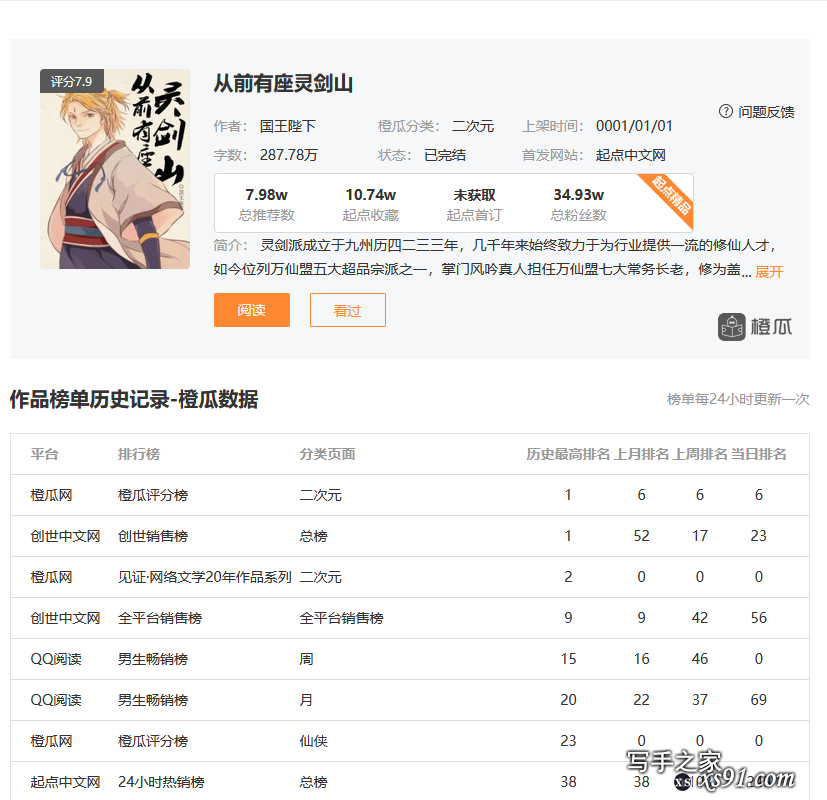Click the 24小时热销榜 ranking name
Image resolution: width=827 pixels, height=800 pixels.
[161, 782]
